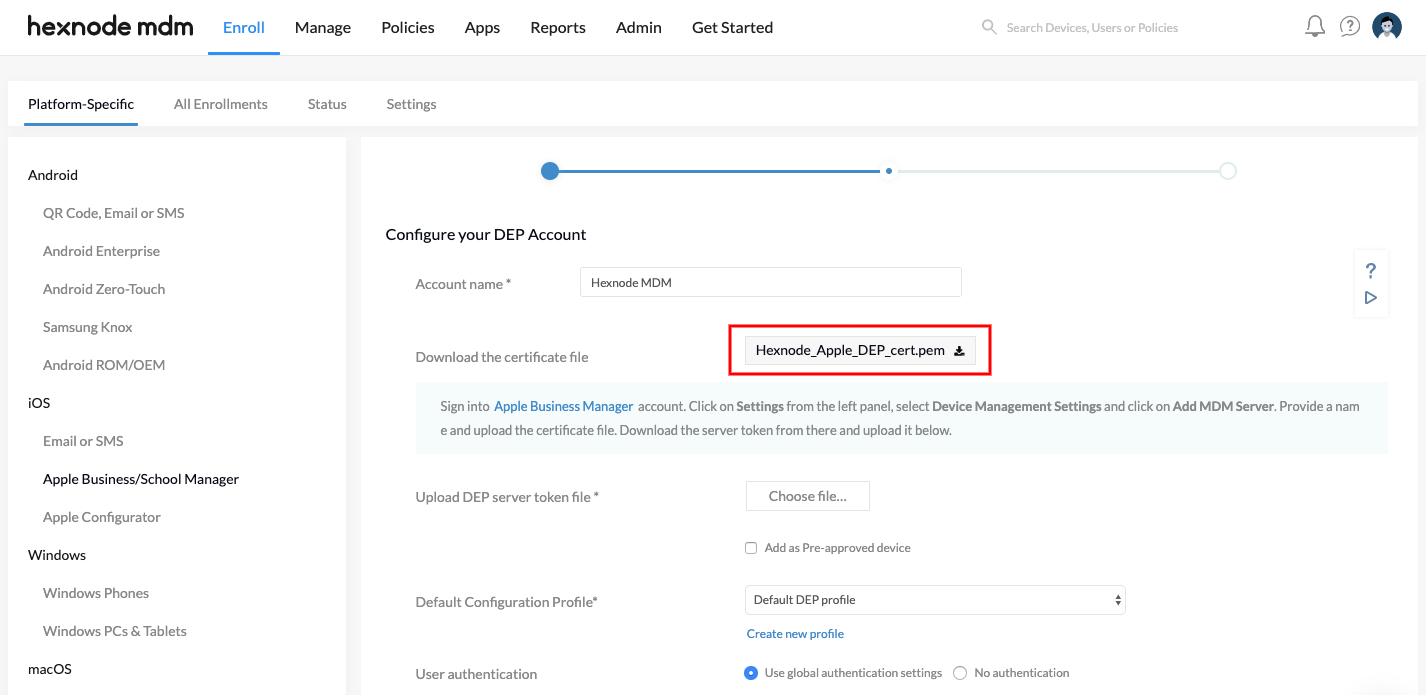Download Hexnode_Apple_DEP_cert.pem file
This screenshot has height=695, width=1426.
[860, 351]
